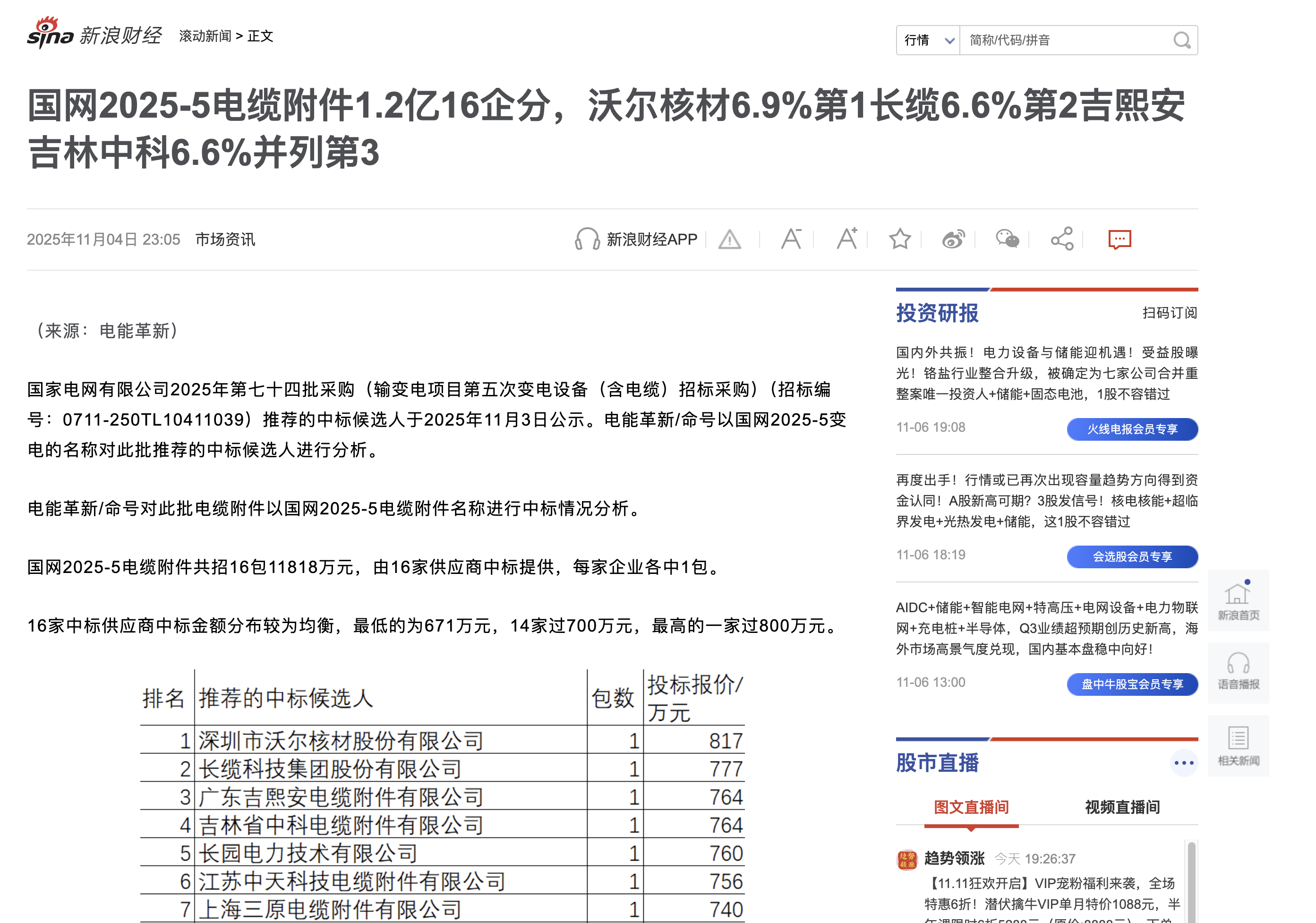Open the 行情 category dropdown
Screen dimensions: 1316x923
point(929,40)
